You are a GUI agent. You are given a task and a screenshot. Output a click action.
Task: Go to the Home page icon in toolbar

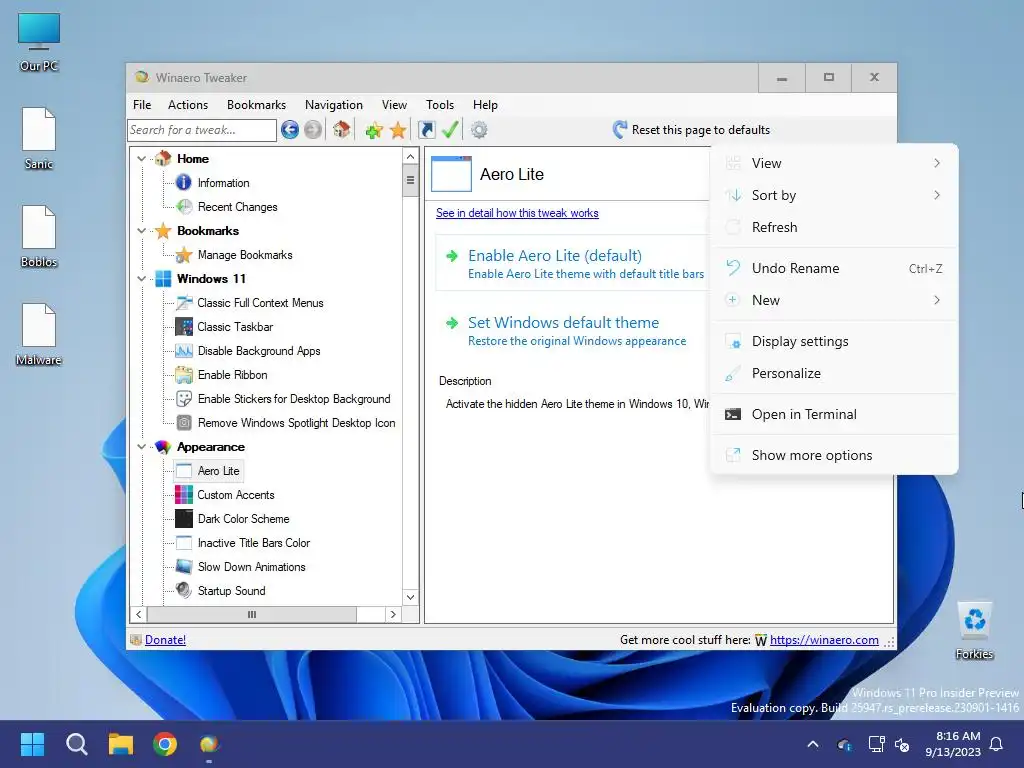pos(342,130)
